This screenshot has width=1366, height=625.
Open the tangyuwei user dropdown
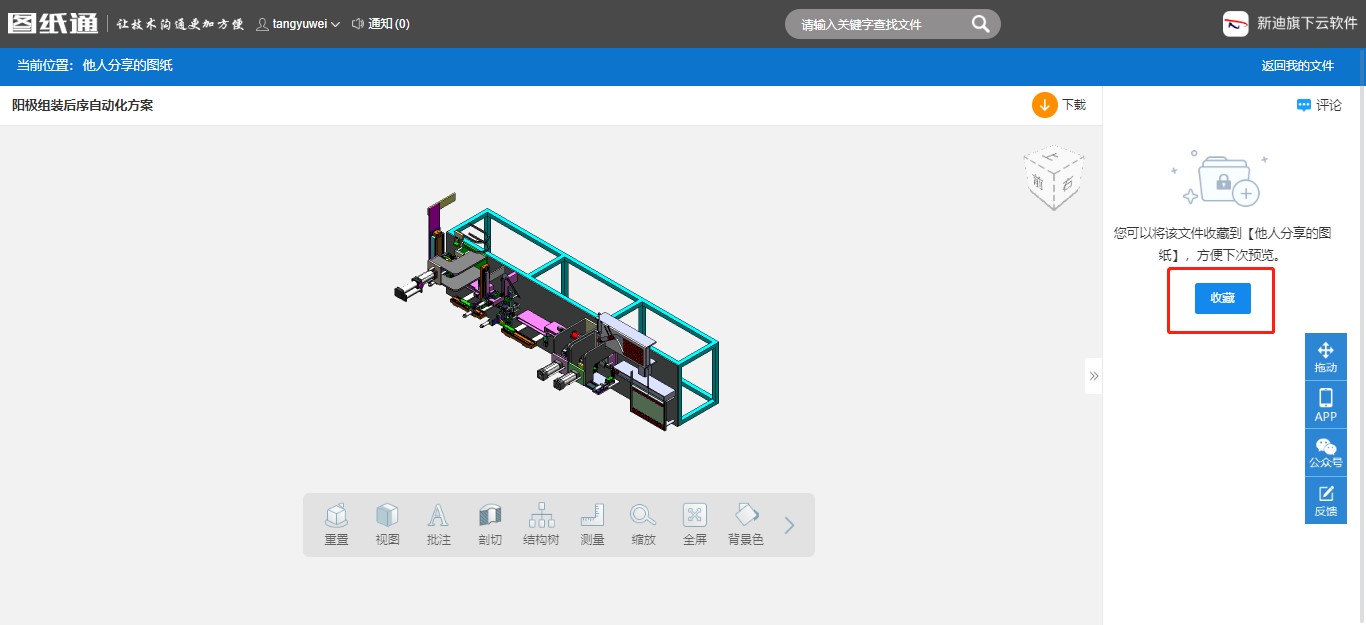click(298, 24)
